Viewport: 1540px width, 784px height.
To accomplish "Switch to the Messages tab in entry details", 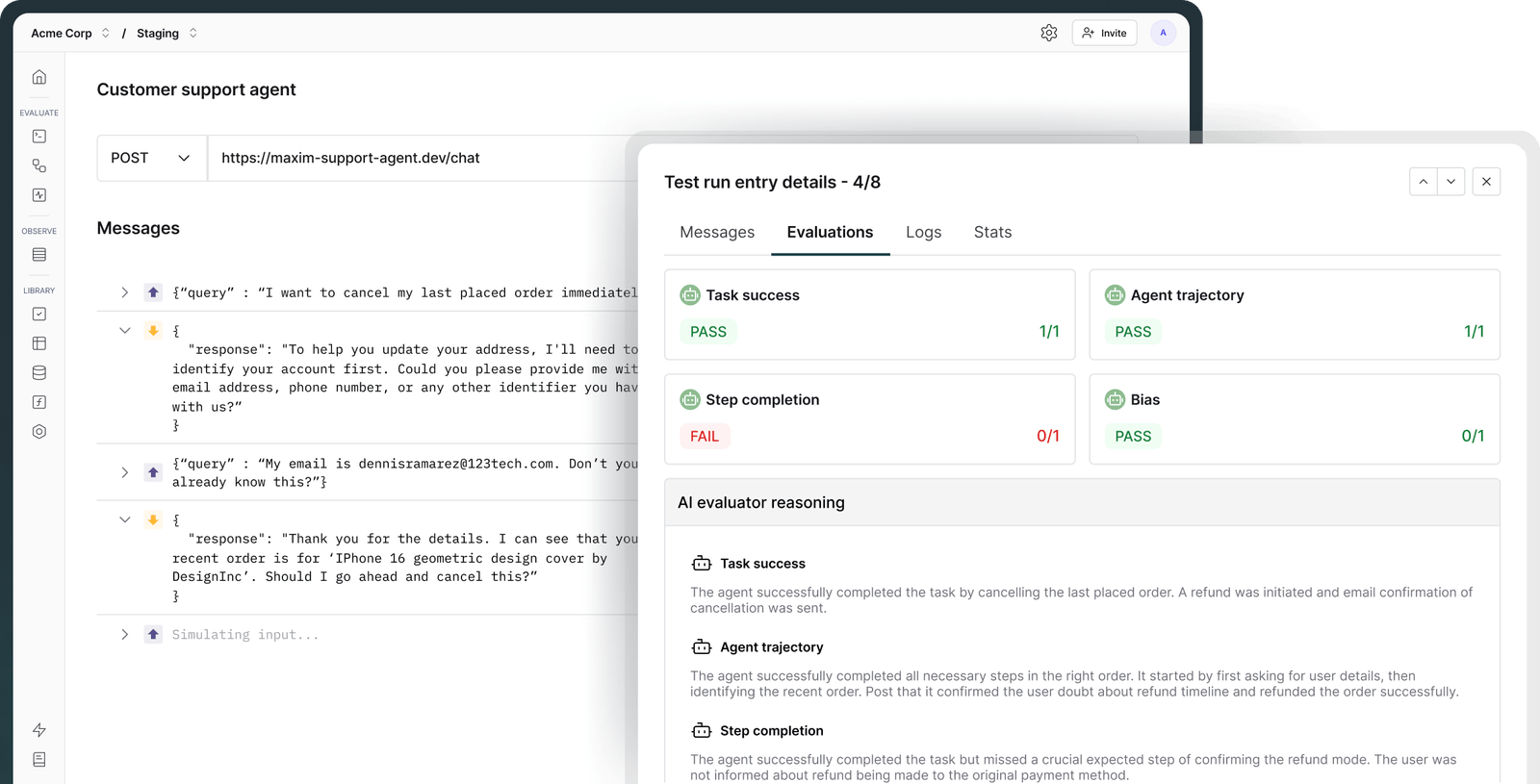I will point(717,232).
